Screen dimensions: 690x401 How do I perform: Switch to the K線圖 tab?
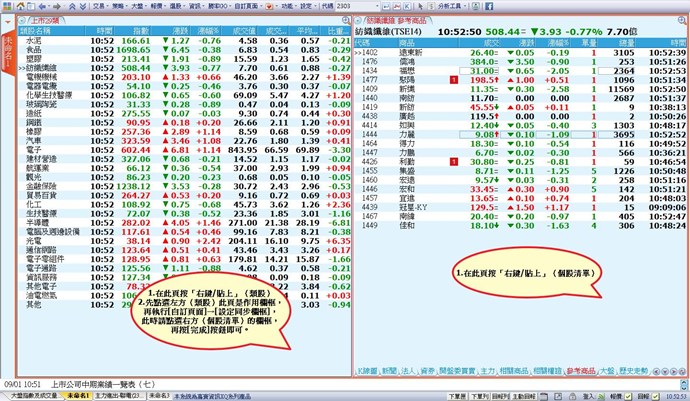click(367, 371)
